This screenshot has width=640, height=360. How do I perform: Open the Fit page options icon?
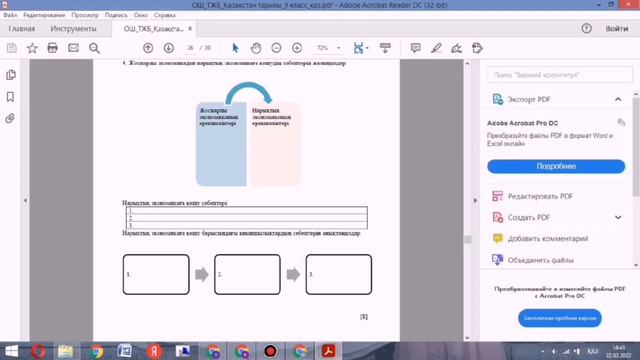click(360, 48)
